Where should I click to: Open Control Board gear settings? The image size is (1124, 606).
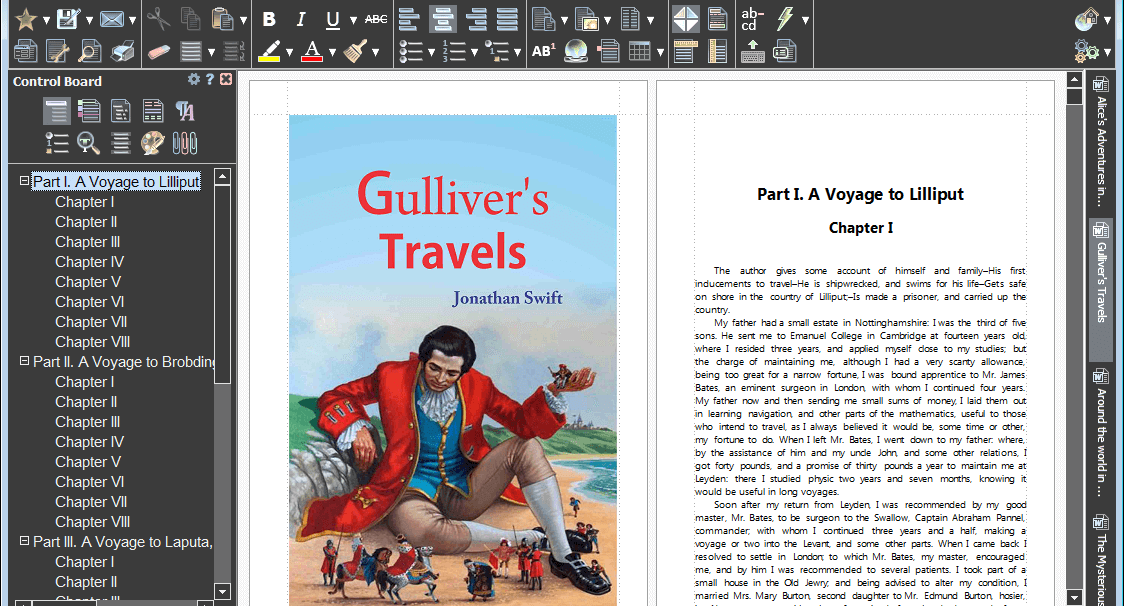pos(194,79)
